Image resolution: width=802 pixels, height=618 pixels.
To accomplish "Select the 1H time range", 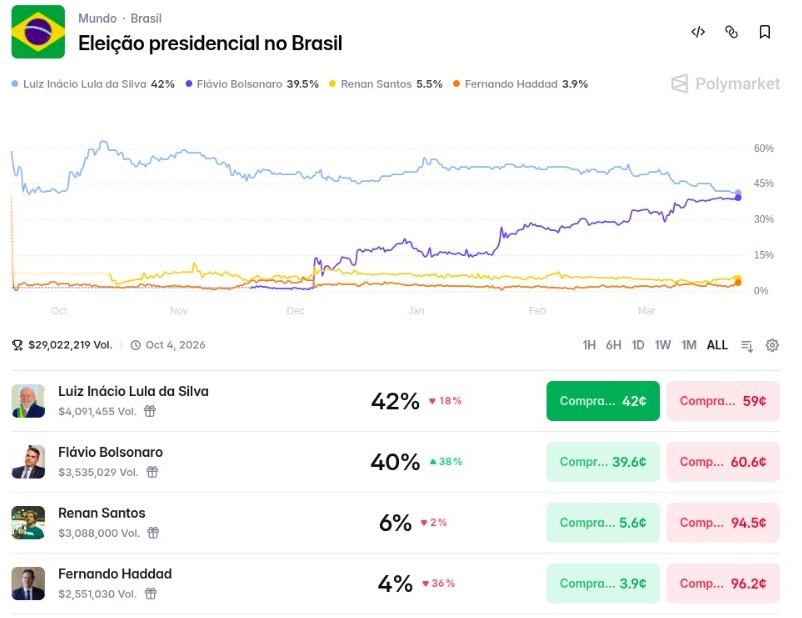I will [590, 345].
